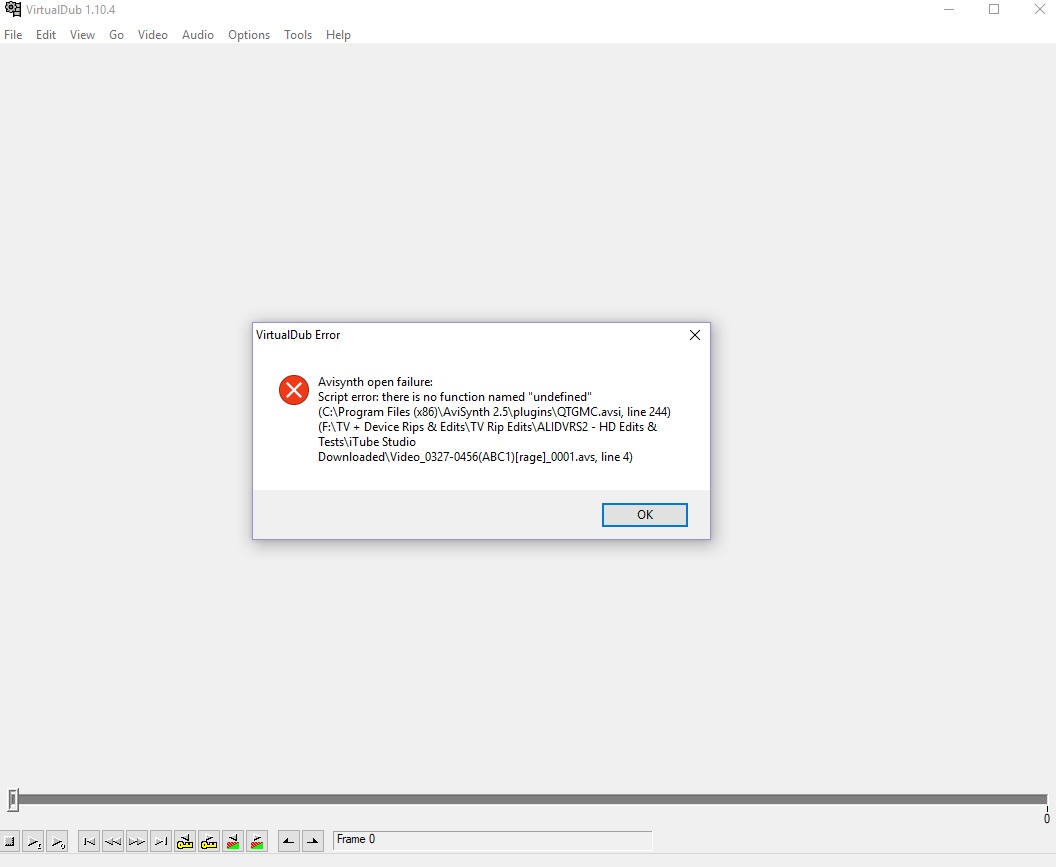This screenshot has height=867, width=1056.
Task: Go to the next key frame
Action: (x=209, y=841)
